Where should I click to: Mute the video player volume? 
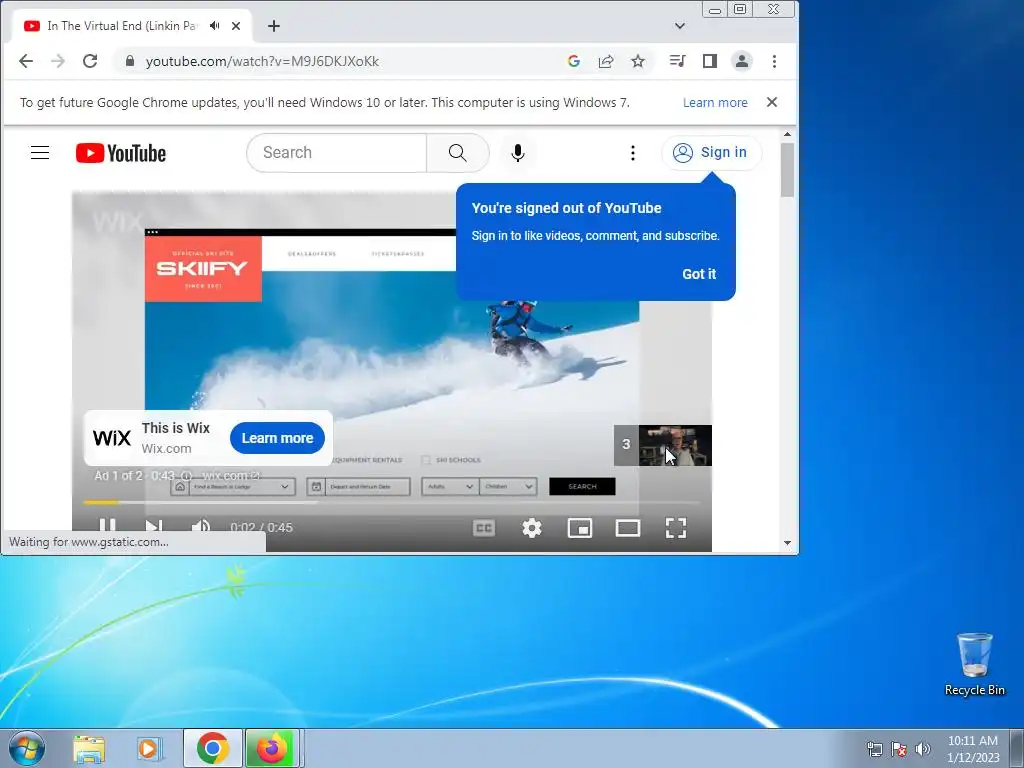click(200, 528)
